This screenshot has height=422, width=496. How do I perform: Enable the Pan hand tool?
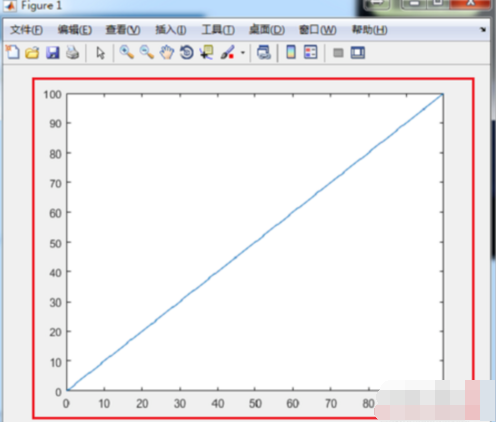point(167,53)
